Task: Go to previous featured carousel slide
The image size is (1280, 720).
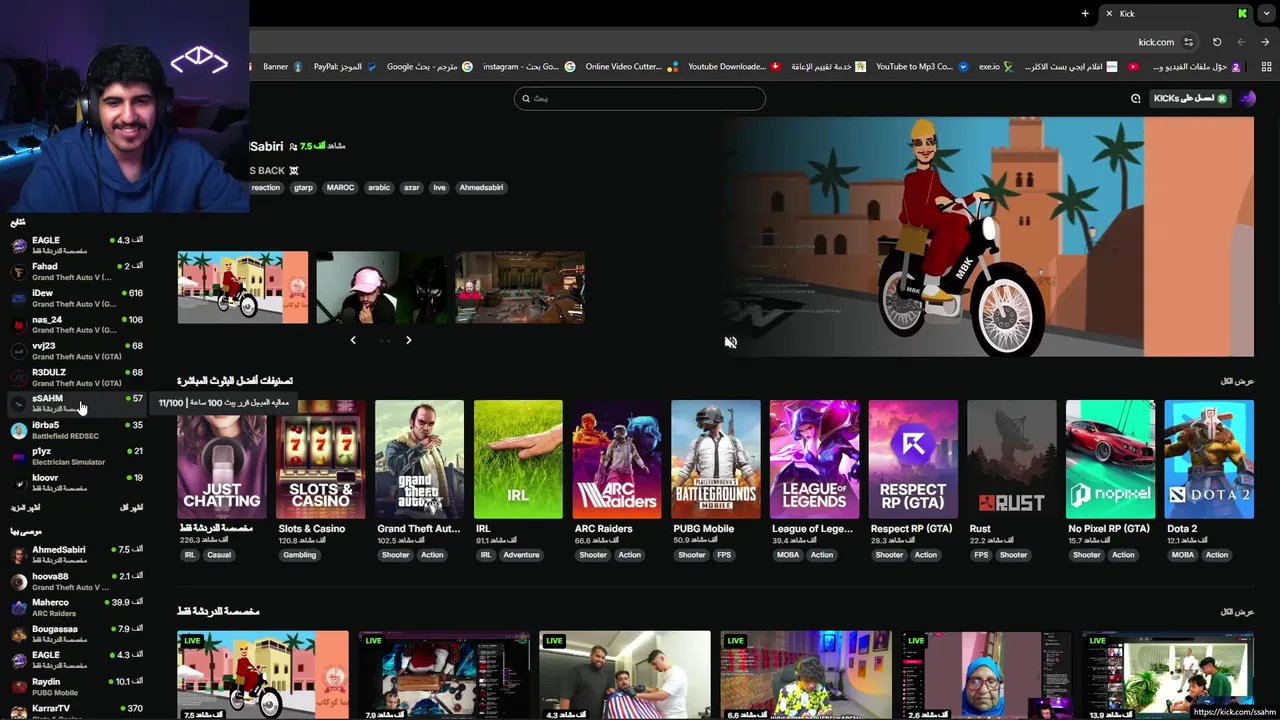Action: tap(353, 340)
